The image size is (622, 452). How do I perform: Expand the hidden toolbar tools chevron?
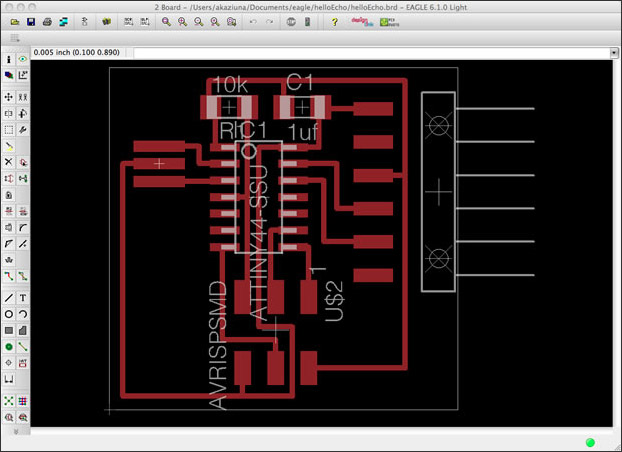pos(16,431)
